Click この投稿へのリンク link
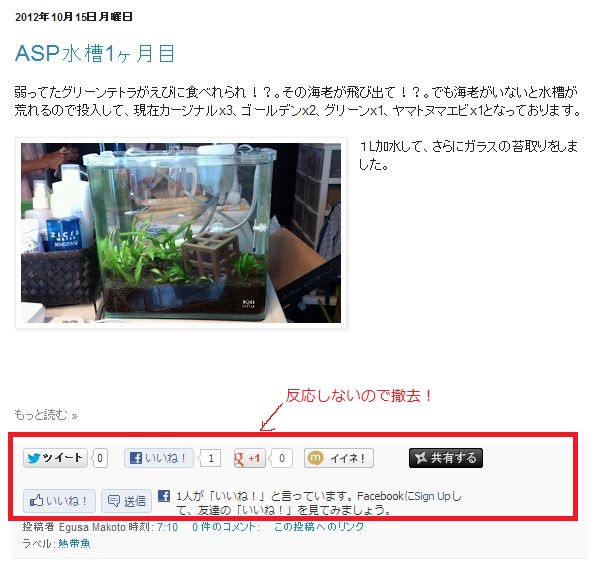Screen dimensions: 601x562 pos(319,527)
